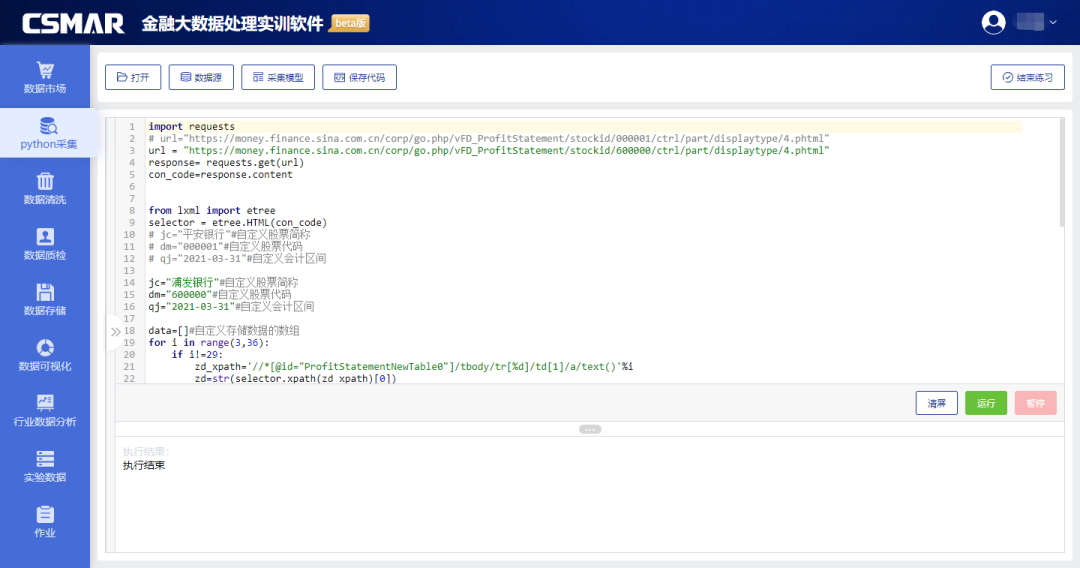Open the python采集 sidebar section
The width and height of the screenshot is (1080, 568).
coord(46,127)
